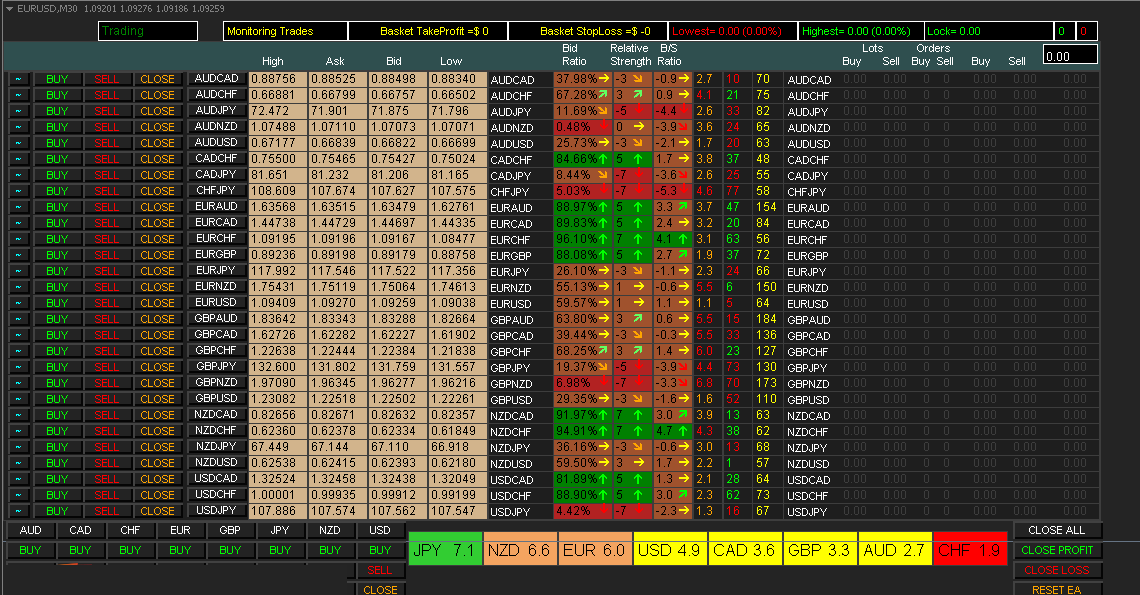
Task: Click the green JPY 7.1 strength box
Action: coord(445,550)
